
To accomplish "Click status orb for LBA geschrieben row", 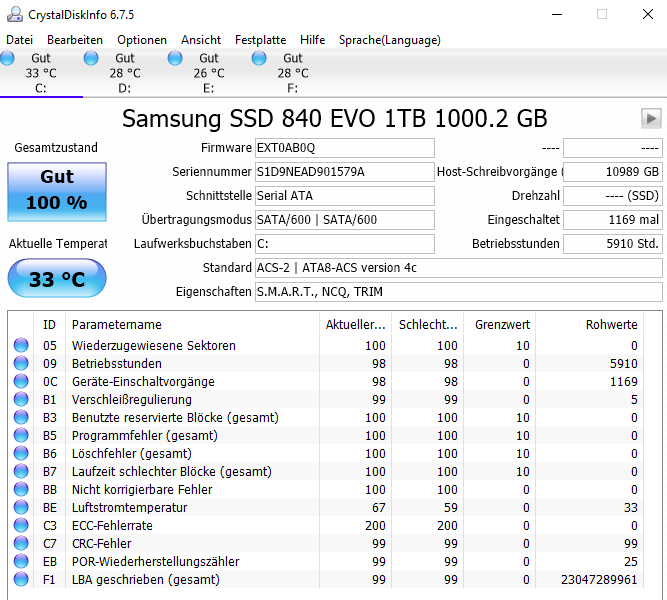I will (21, 579).
